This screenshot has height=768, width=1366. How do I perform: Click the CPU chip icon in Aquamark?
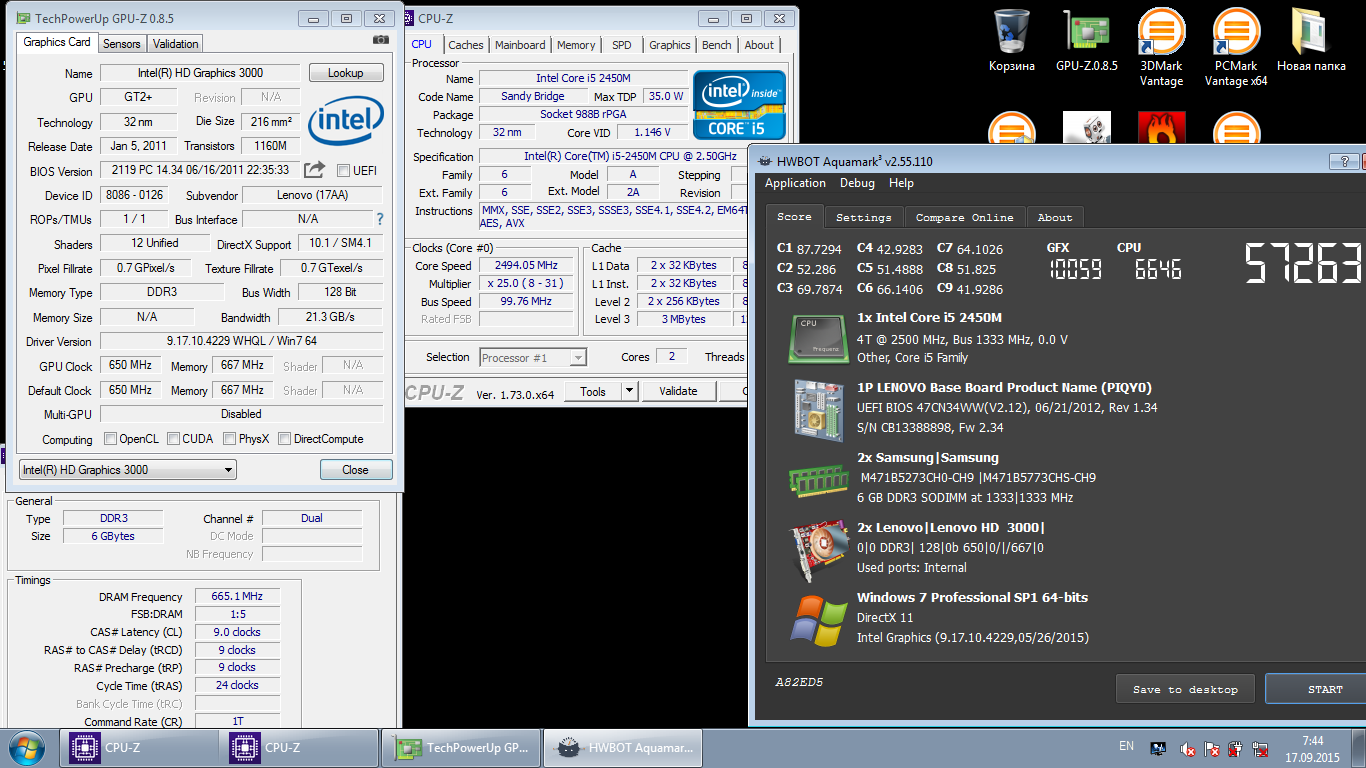820,337
